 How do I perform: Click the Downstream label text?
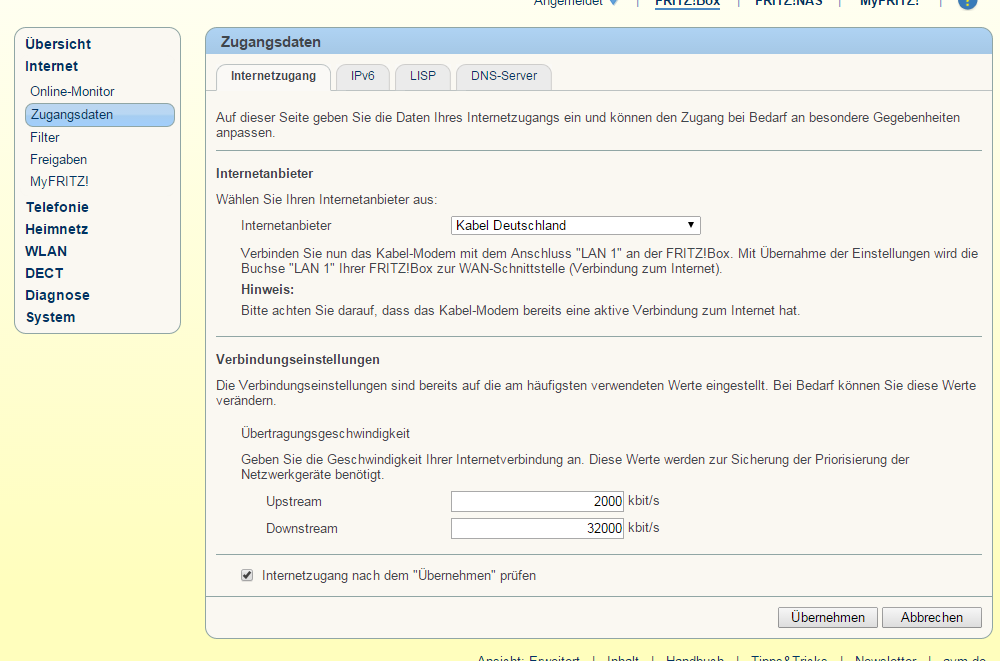[302, 528]
